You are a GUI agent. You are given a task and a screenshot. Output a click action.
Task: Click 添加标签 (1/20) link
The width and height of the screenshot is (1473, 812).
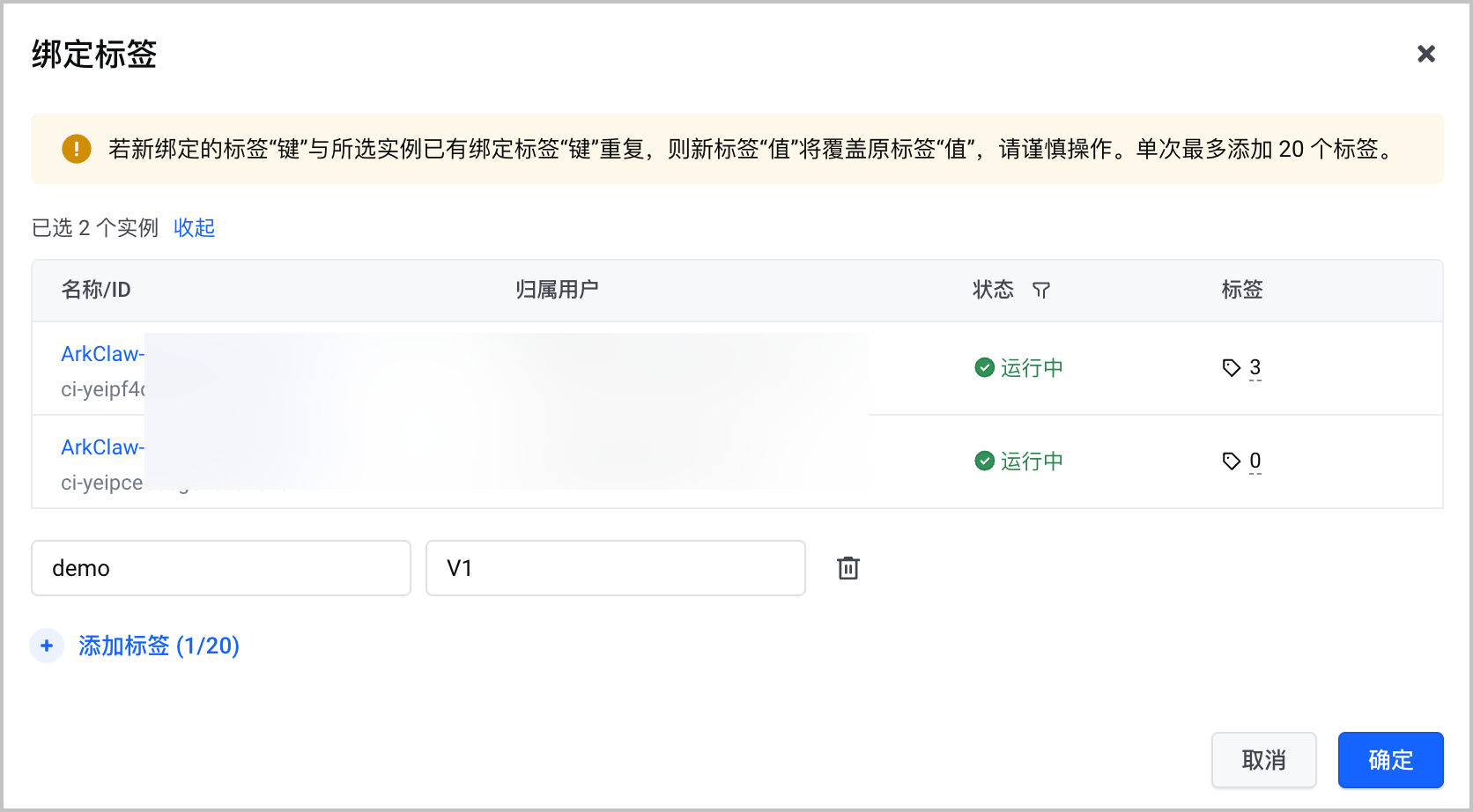click(159, 646)
